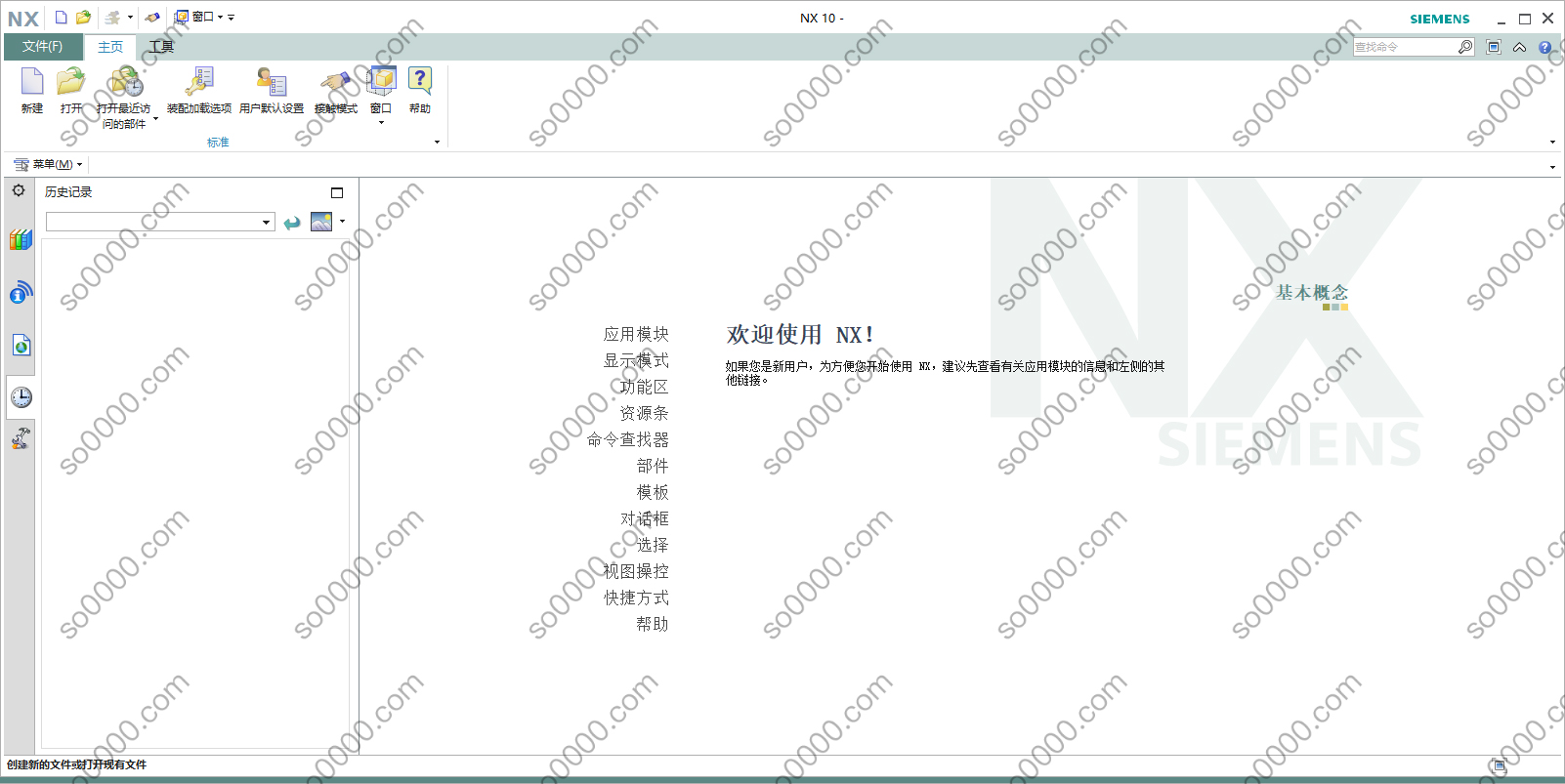Image resolution: width=1565 pixels, height=784 pixels.
Task: Open ribbon options arrow at far right
Action: [1552, 143]
